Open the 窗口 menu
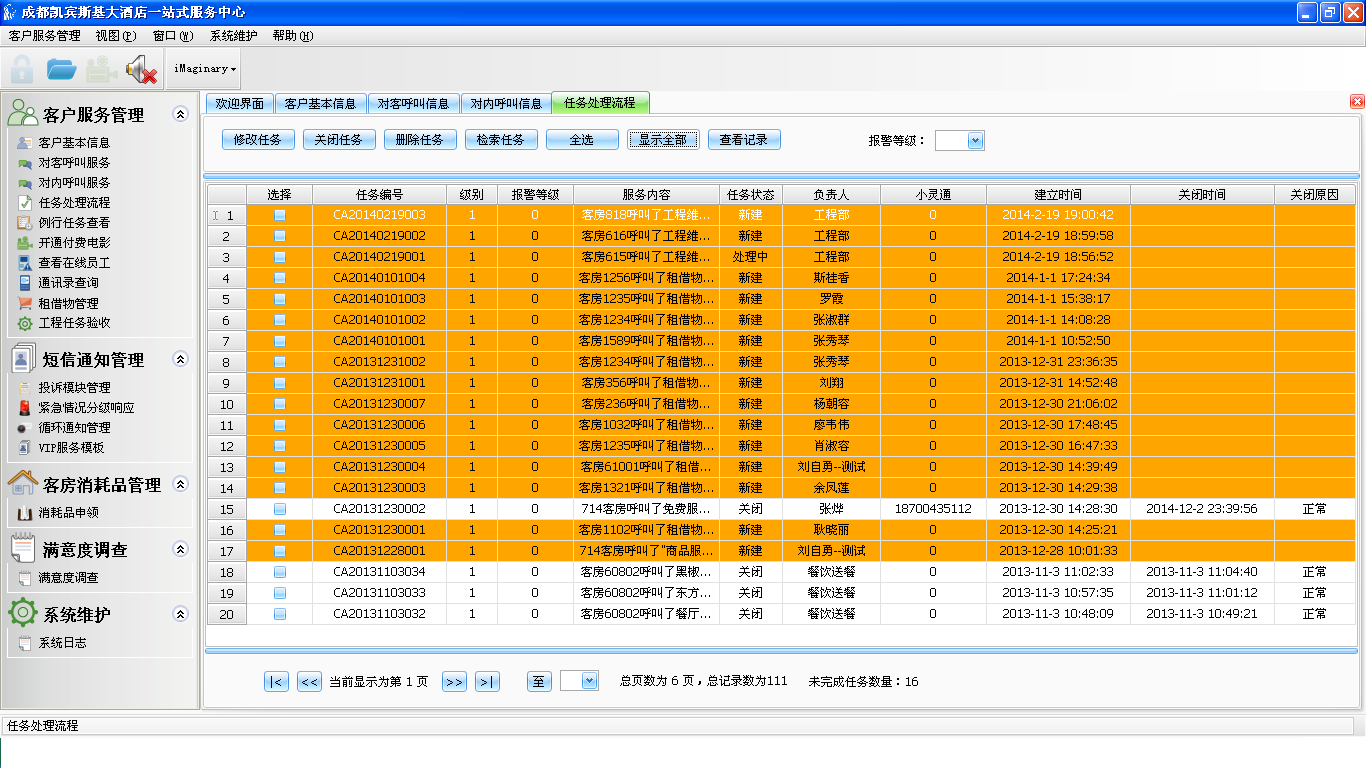The height and width of the screenshot is (768, 1366). pyautogui.click(x=173, y=36)
